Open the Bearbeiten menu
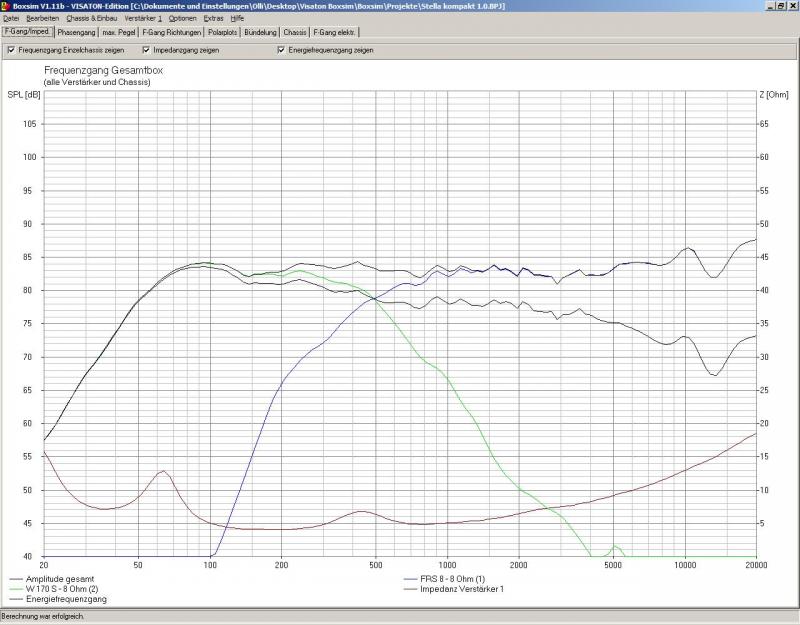800x625 pixels. coord(42,18)
